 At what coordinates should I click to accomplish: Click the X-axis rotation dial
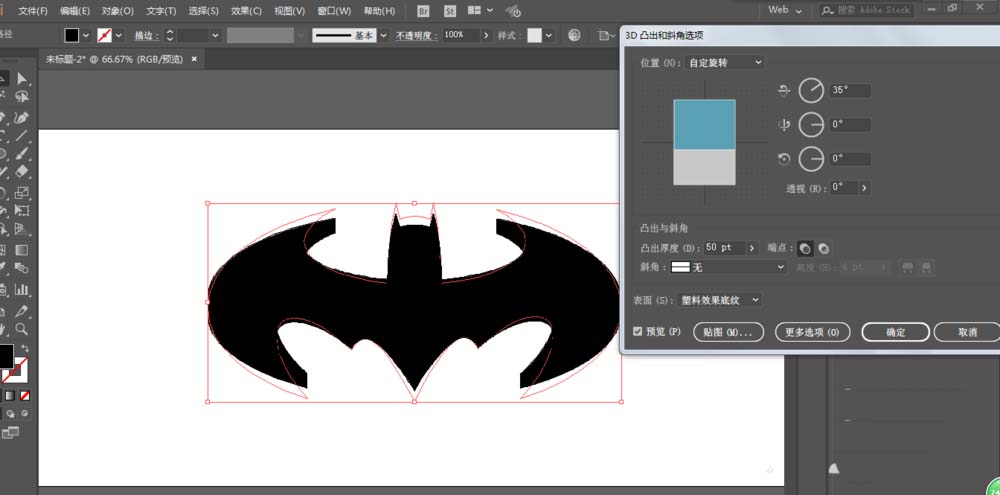[x=811, y=91]
